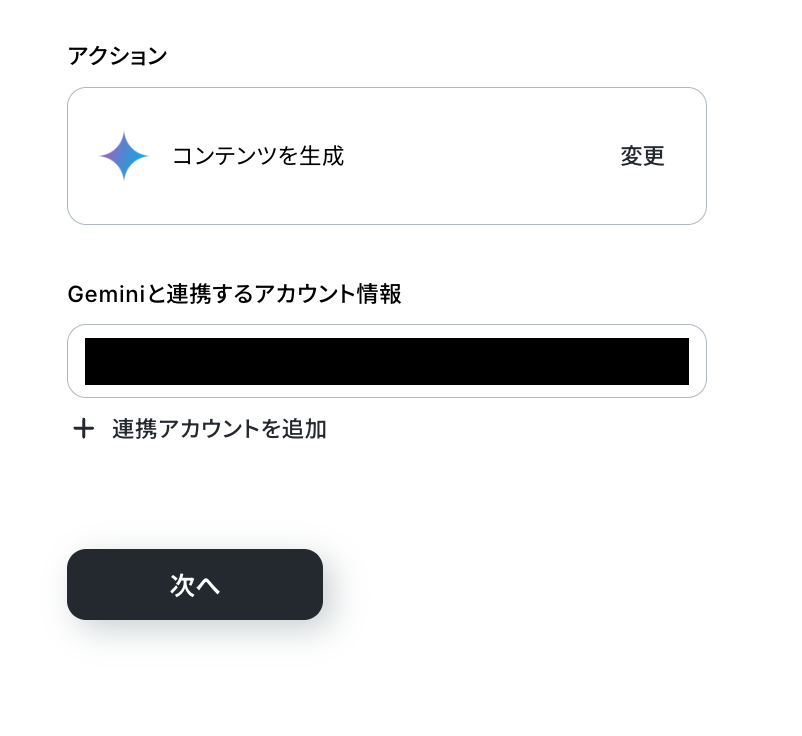Click the 連携アカウントを追加 link
Image resolution: width=802 pixels, height=736 pixels.
coord(219,429)
